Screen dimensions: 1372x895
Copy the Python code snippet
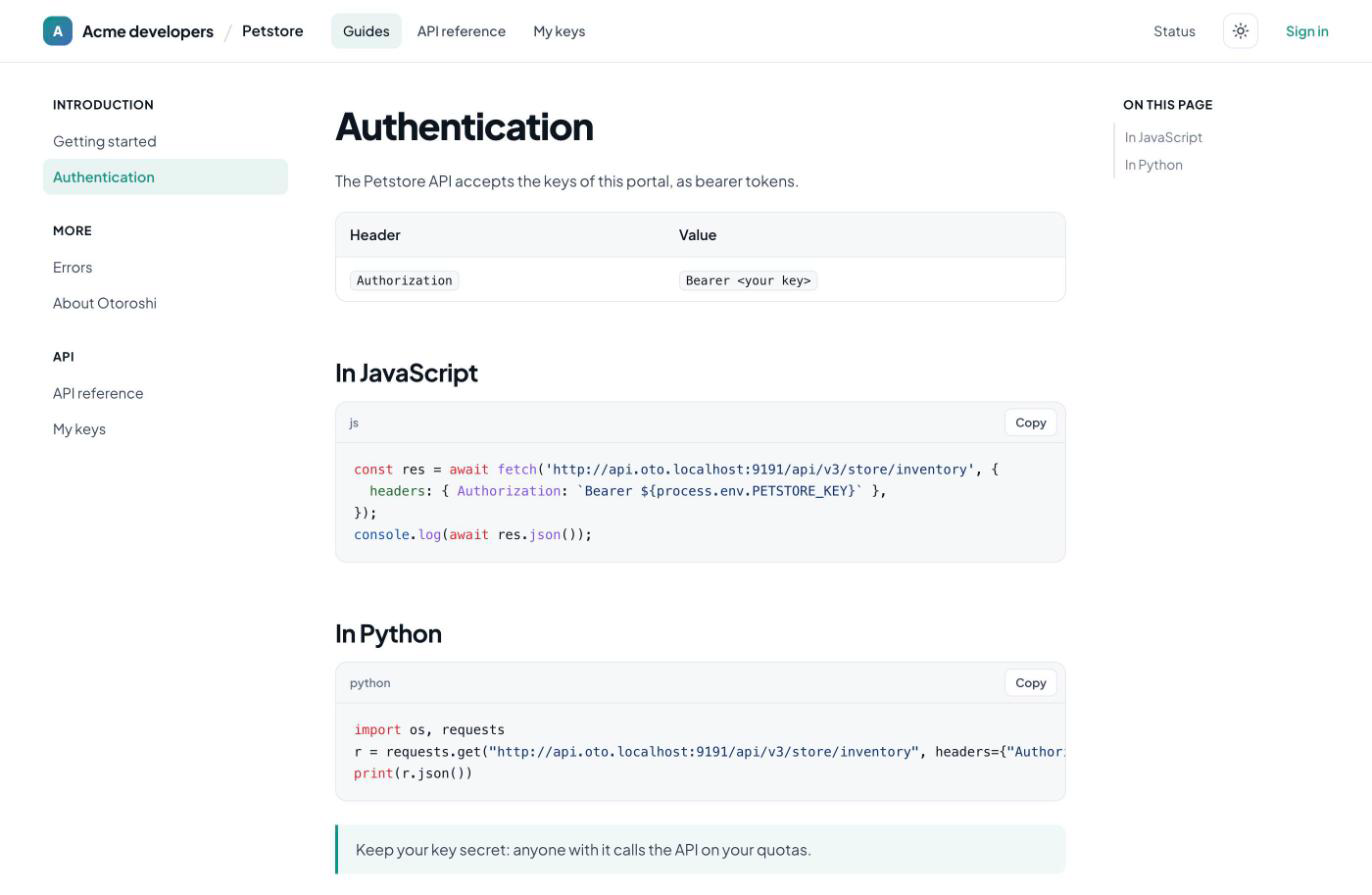1030,683
